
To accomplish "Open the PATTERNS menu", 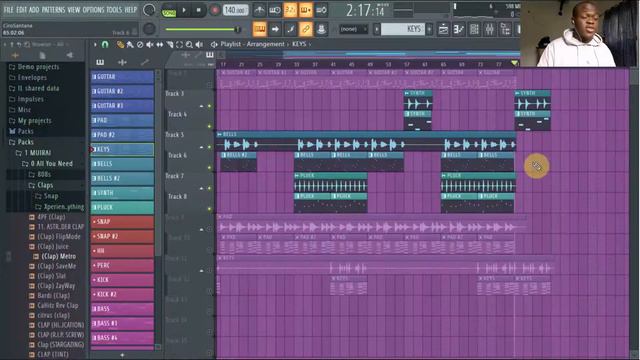I will (53, 9).
